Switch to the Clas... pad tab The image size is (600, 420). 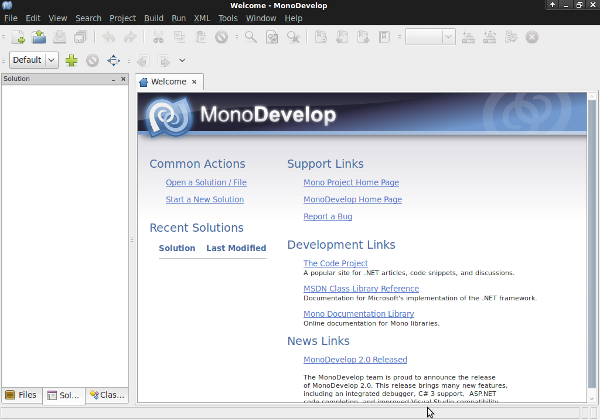pyautogui.click(x=107, y=395)
